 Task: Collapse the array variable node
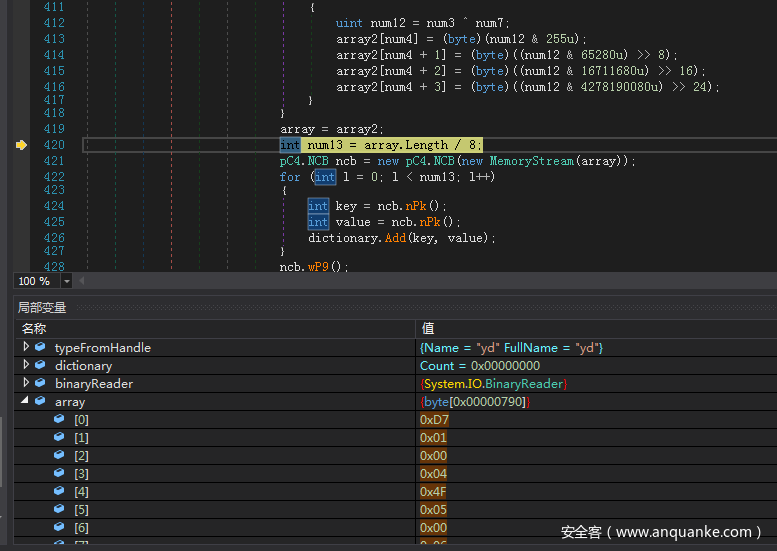[26, 401]
